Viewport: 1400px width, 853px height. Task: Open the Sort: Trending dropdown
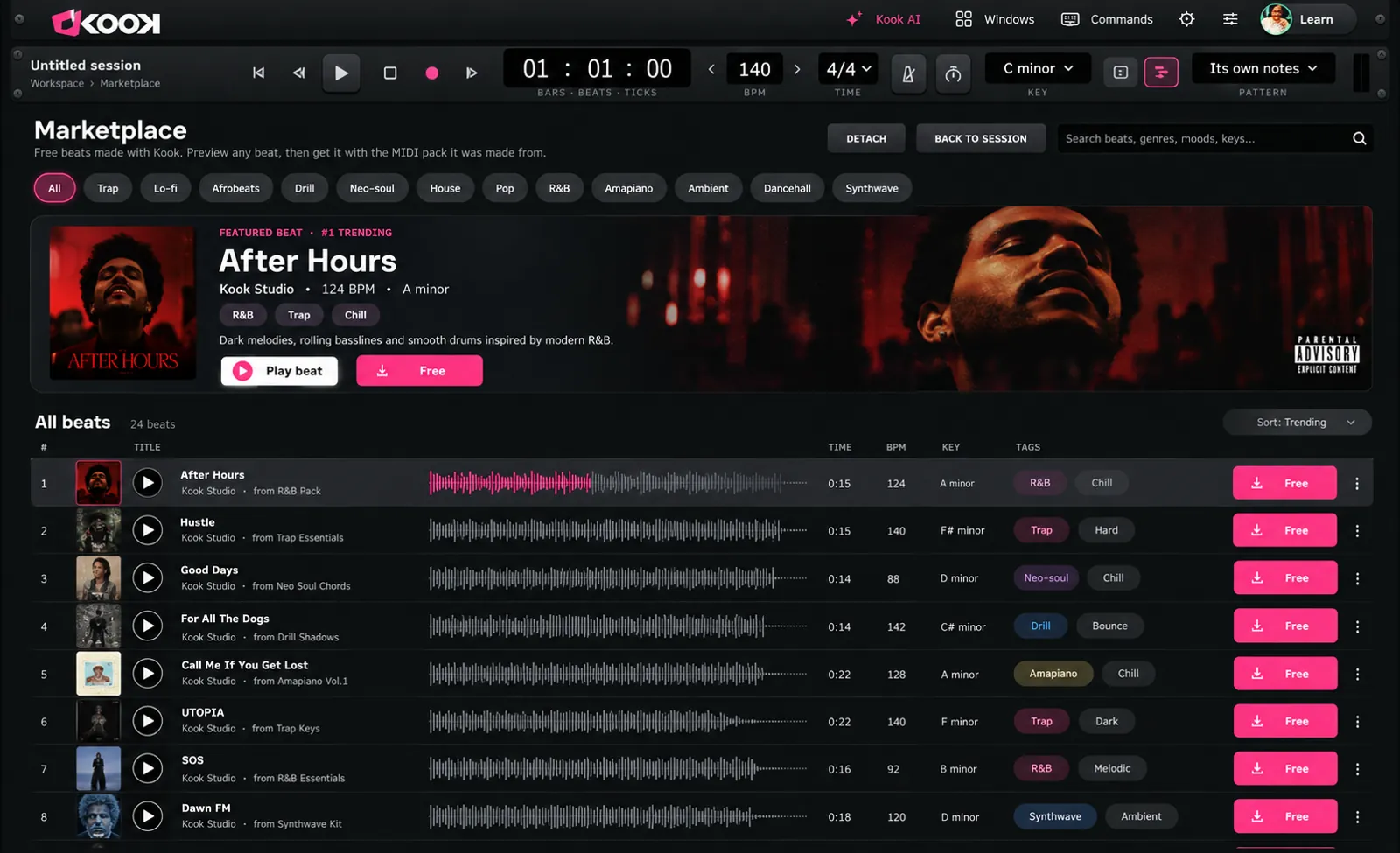1298,422
